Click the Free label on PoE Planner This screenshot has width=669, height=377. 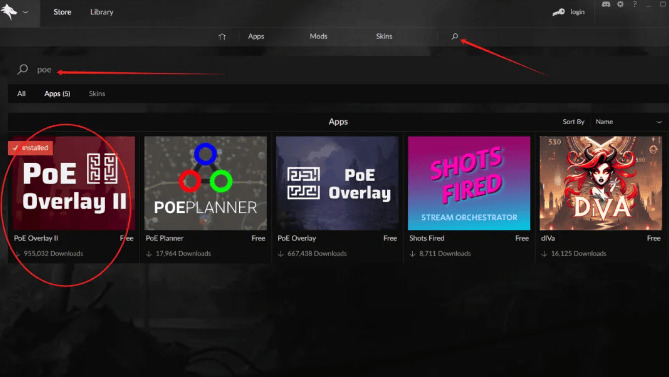tap(258, 238)
